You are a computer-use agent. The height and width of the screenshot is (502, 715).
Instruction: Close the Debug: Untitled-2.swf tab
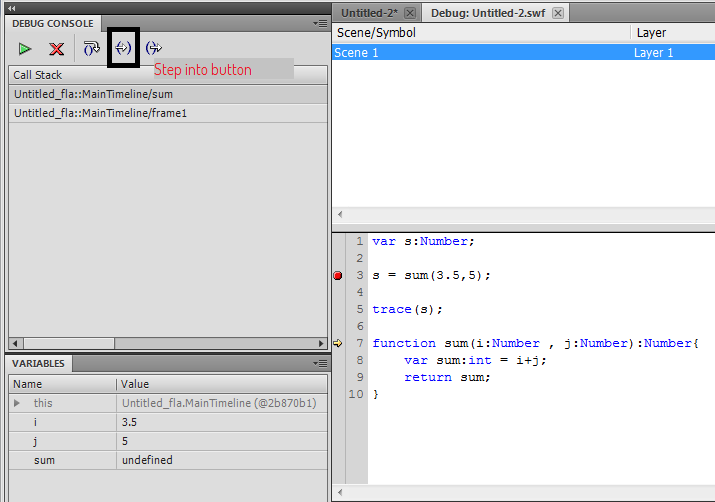pos(558,13)
